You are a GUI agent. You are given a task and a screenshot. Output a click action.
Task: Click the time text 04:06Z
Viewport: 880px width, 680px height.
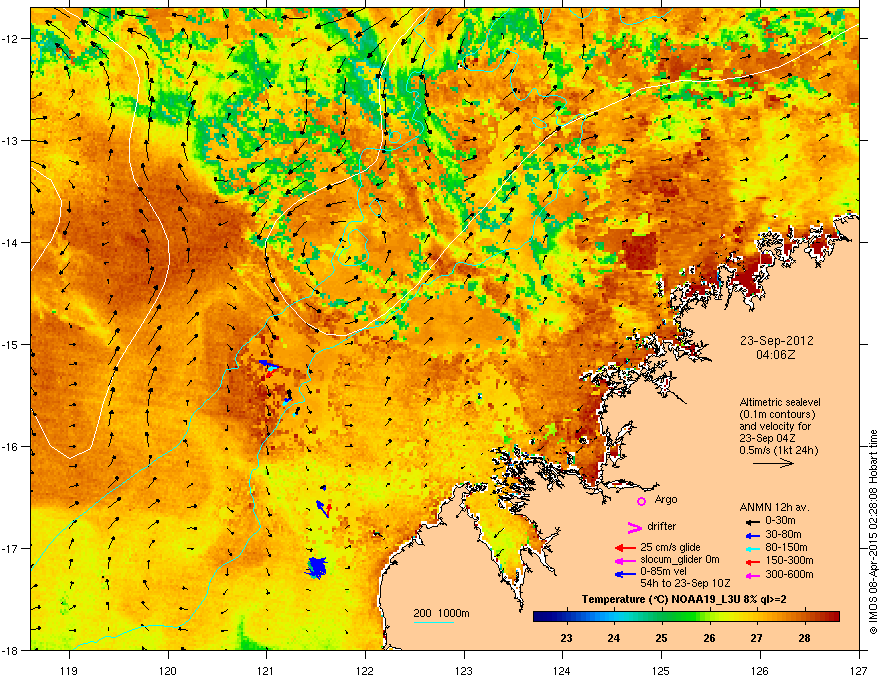(x=776, y=355)
